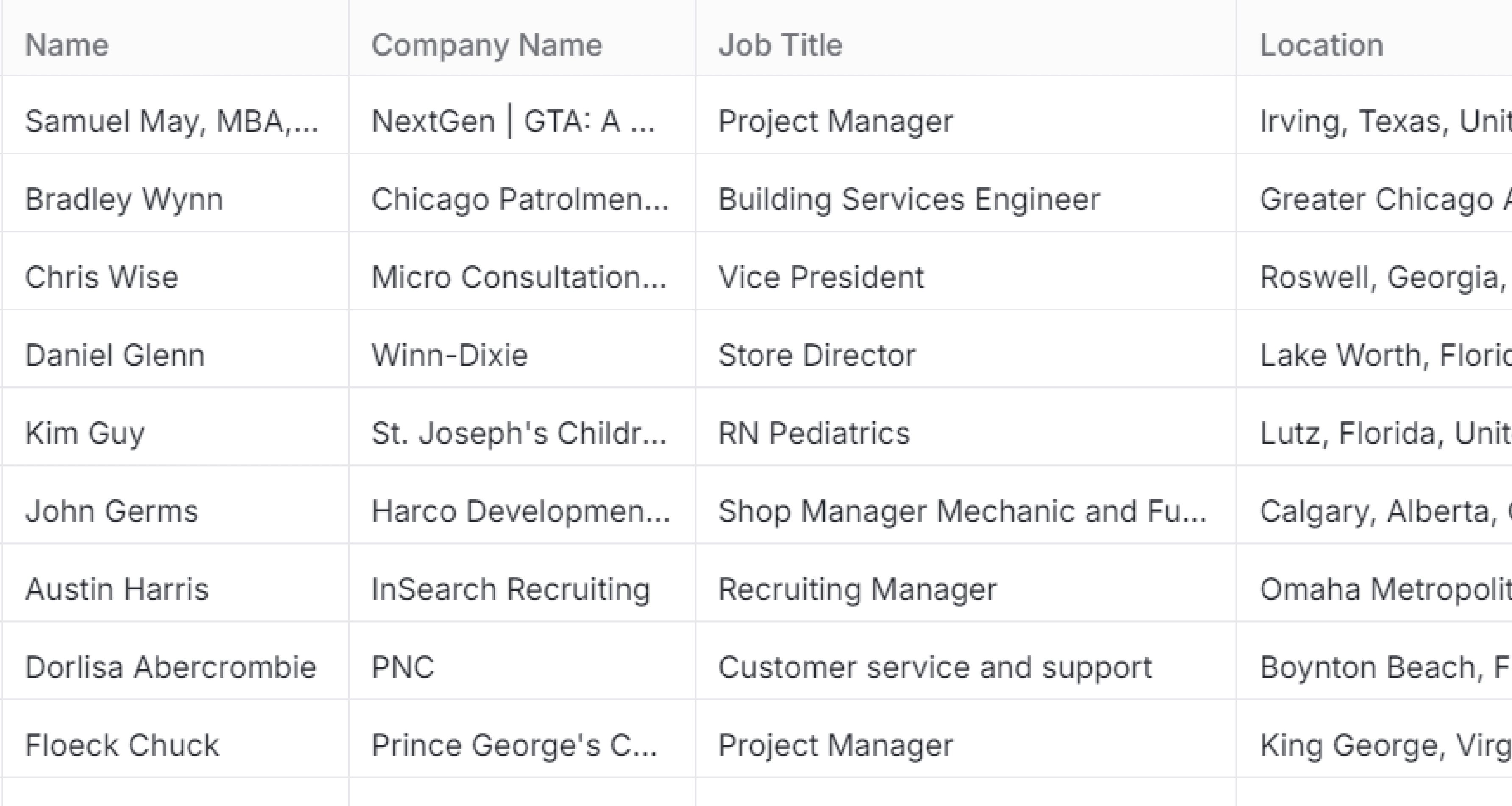
Task: Select the Customer service and support cell
Action: coord(934,667)
